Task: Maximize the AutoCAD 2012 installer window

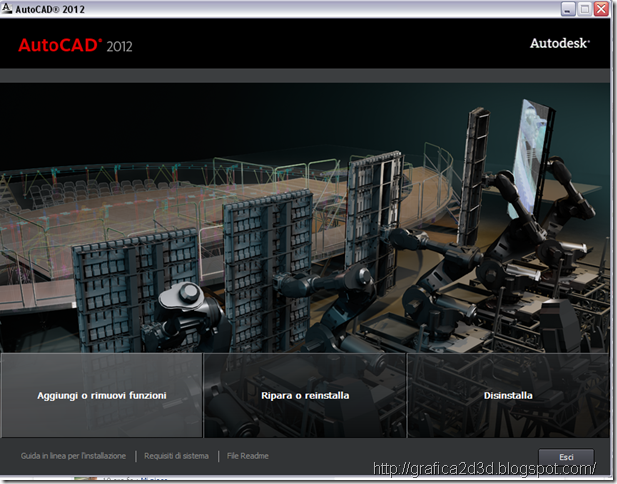Action: pos(585,9)
